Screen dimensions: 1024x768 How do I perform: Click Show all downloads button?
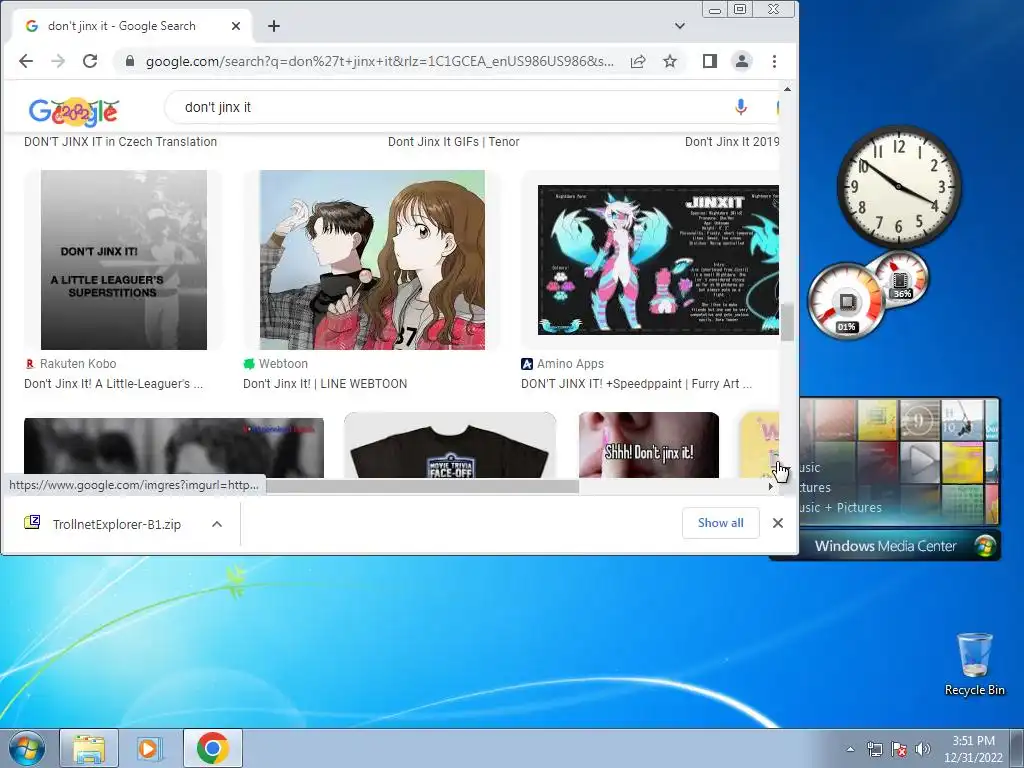coord(721,523)
